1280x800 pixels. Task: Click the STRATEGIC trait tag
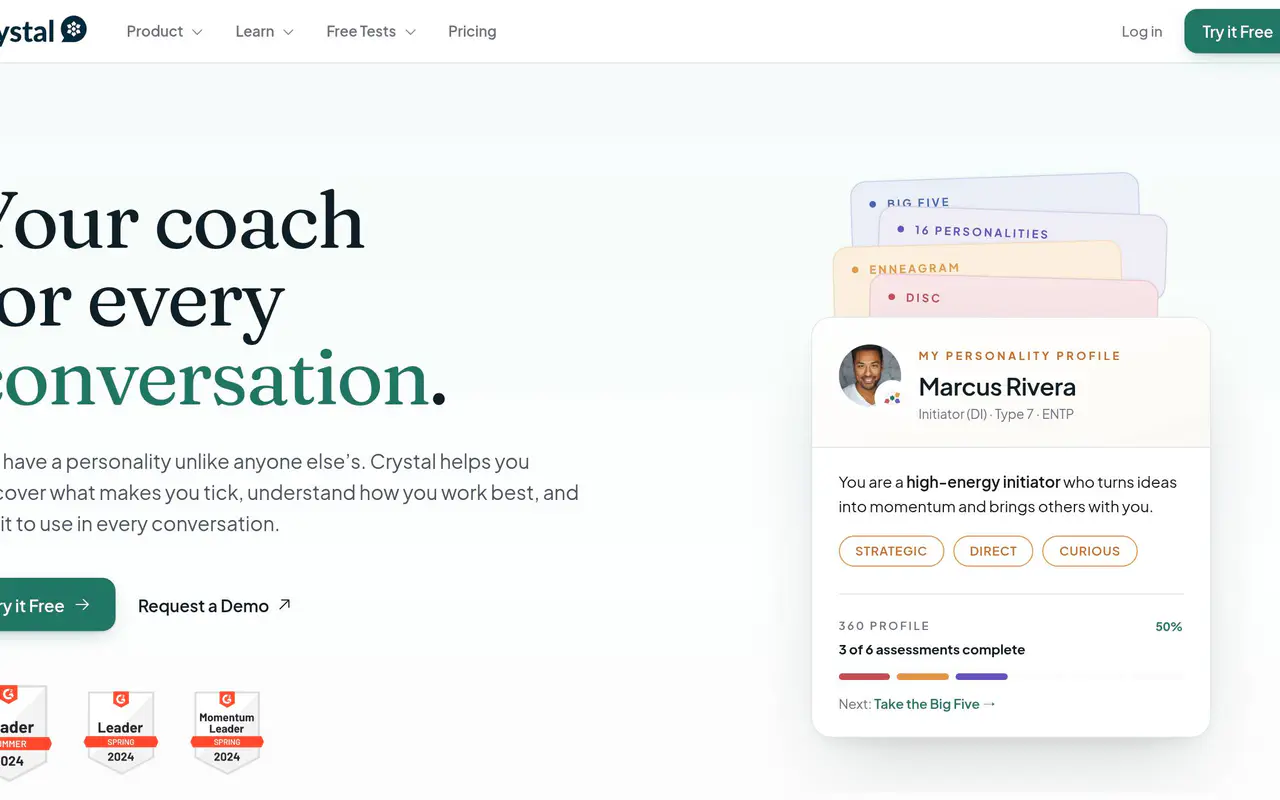click(891, 551)
